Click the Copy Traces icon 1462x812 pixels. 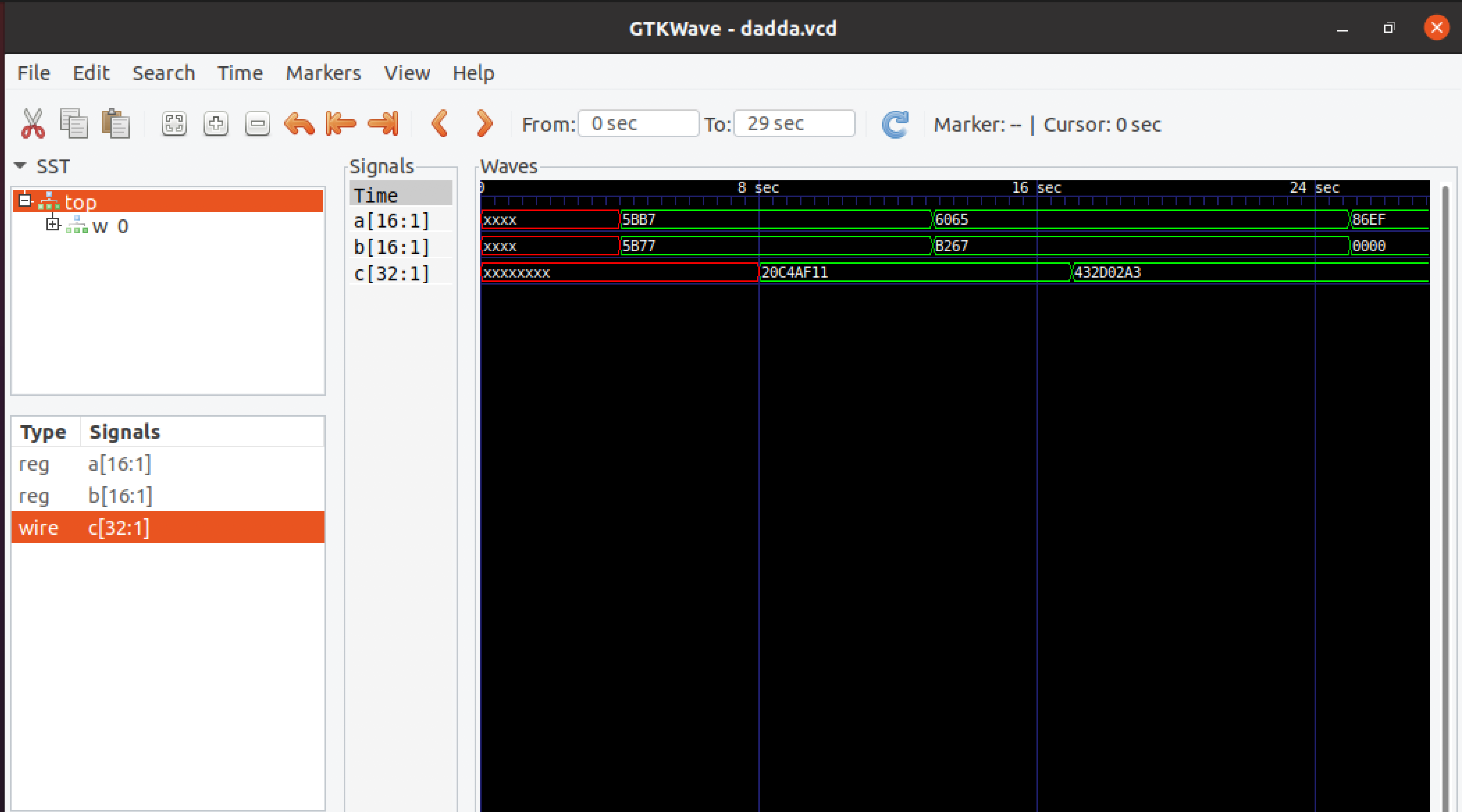tap(74, 123)
